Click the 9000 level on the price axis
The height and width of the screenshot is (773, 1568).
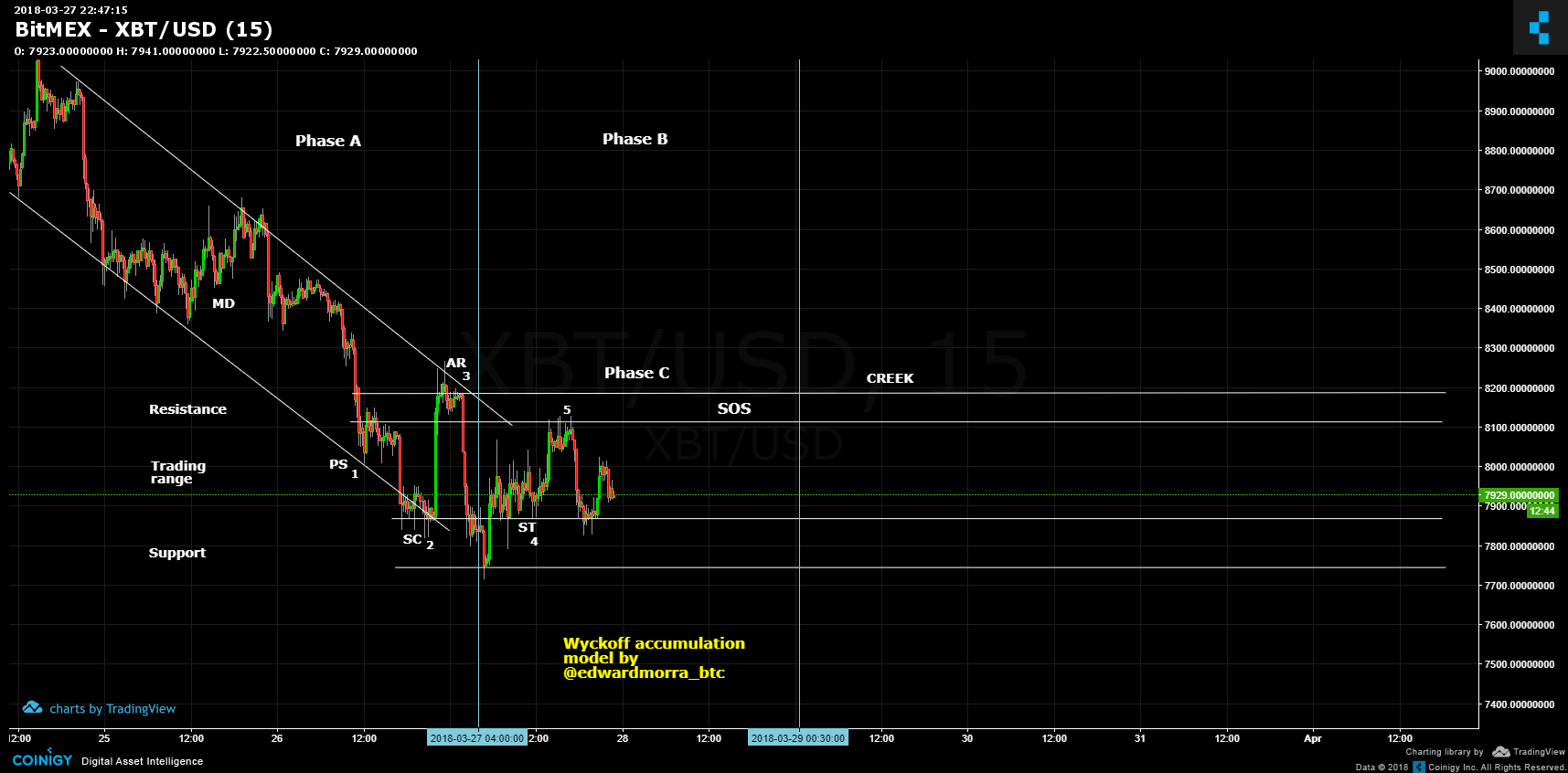pyautogui.click(x=1519, y=71)
